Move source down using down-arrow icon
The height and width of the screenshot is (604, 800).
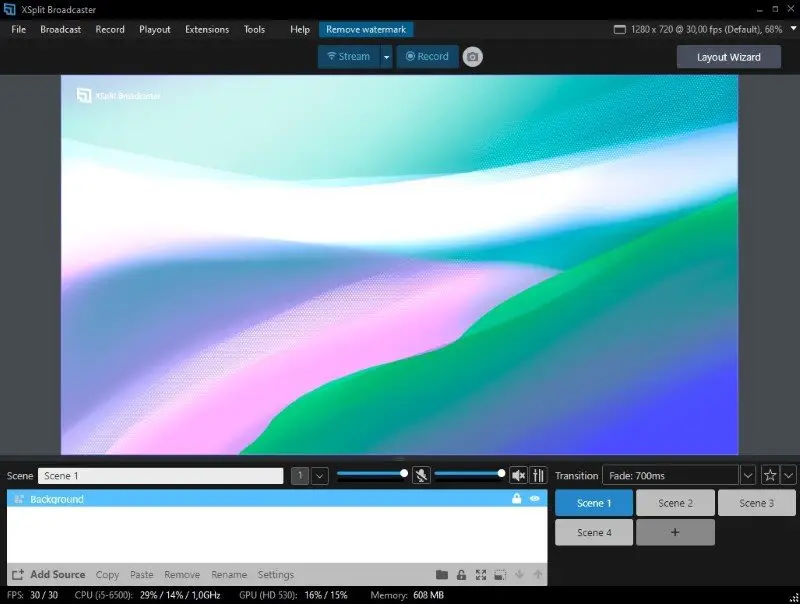coord(519,574)
